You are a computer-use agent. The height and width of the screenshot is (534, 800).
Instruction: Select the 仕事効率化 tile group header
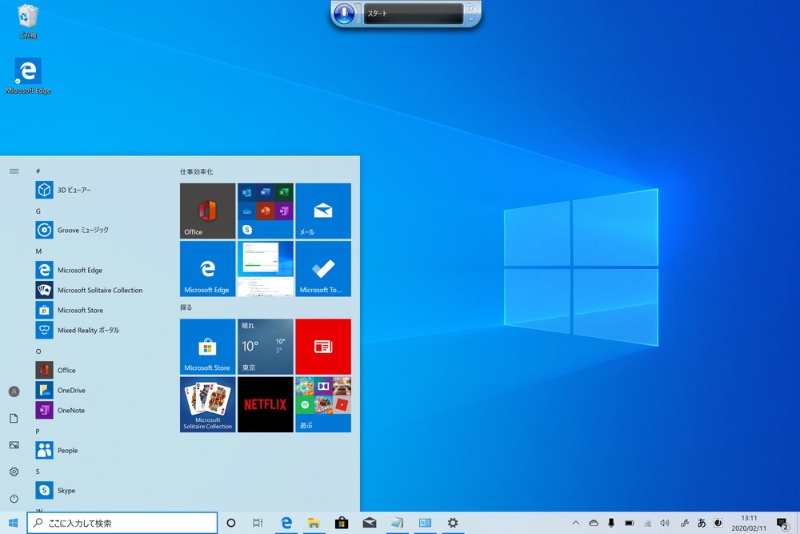[196, 172]
